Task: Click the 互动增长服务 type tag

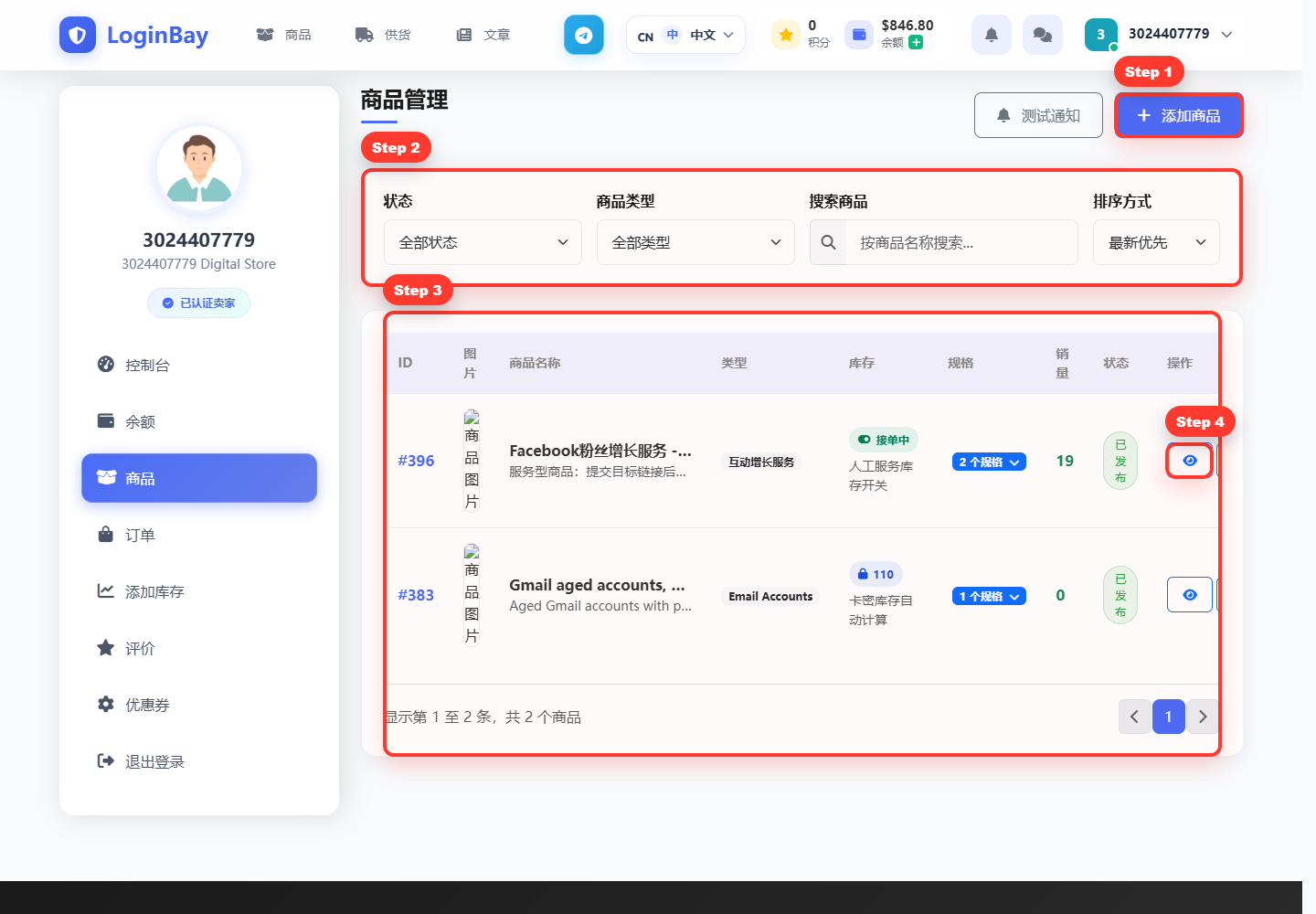Action: coord(761,462)
